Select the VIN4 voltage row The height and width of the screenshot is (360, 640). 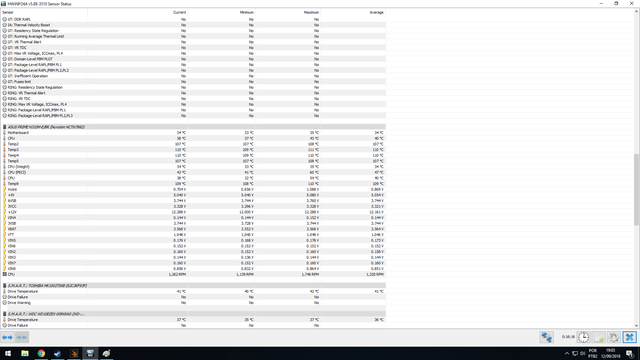tap(193, 218)
